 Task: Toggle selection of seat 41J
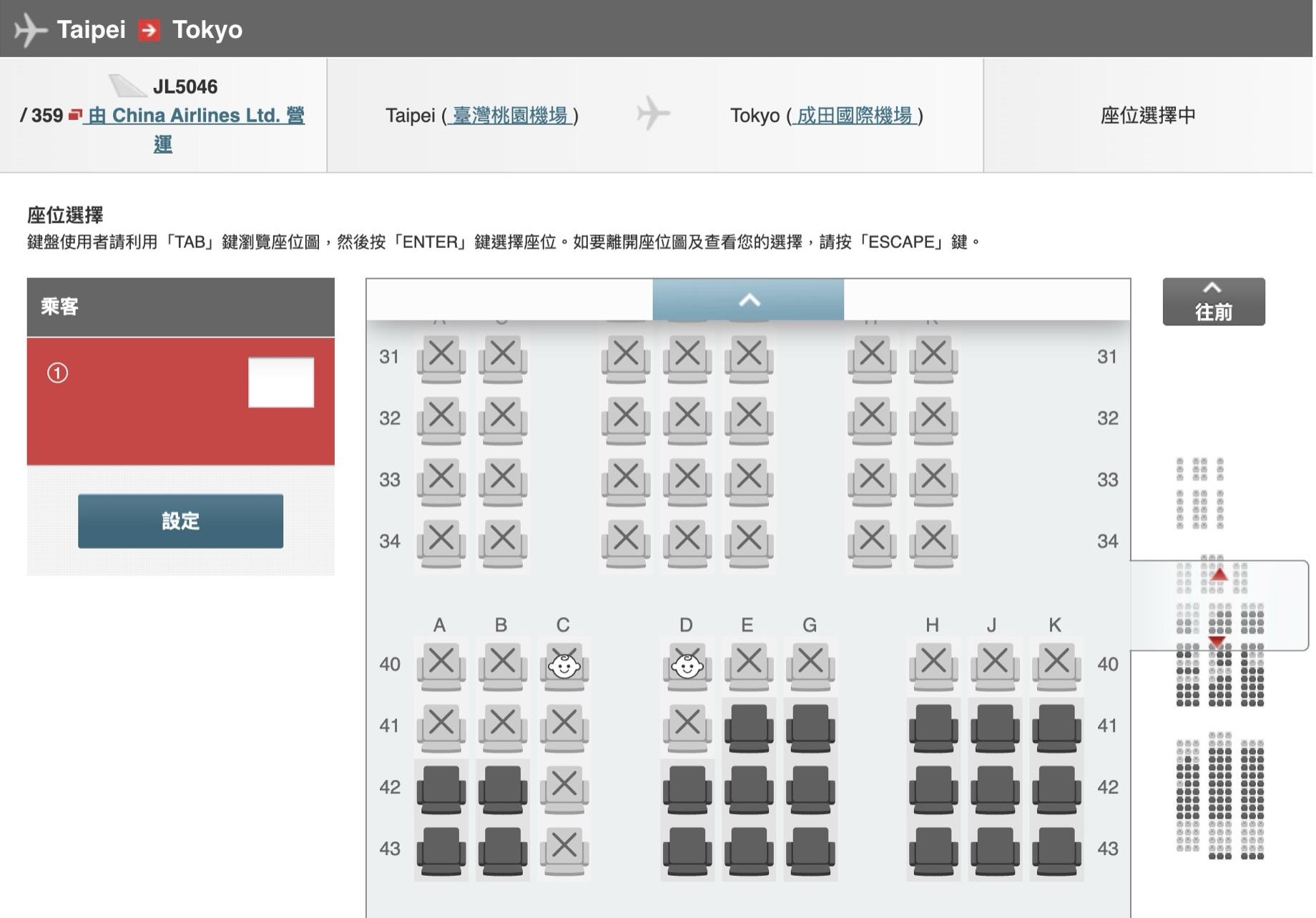[993, 726]
